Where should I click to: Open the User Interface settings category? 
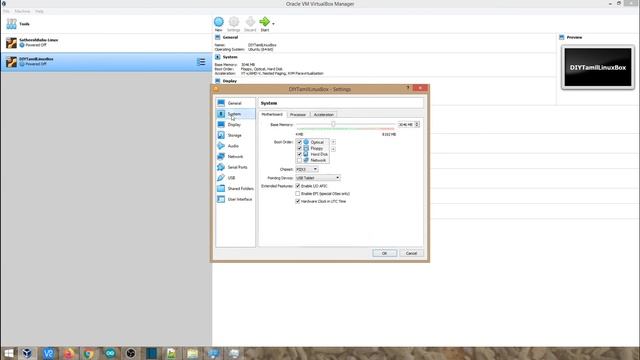236,199
